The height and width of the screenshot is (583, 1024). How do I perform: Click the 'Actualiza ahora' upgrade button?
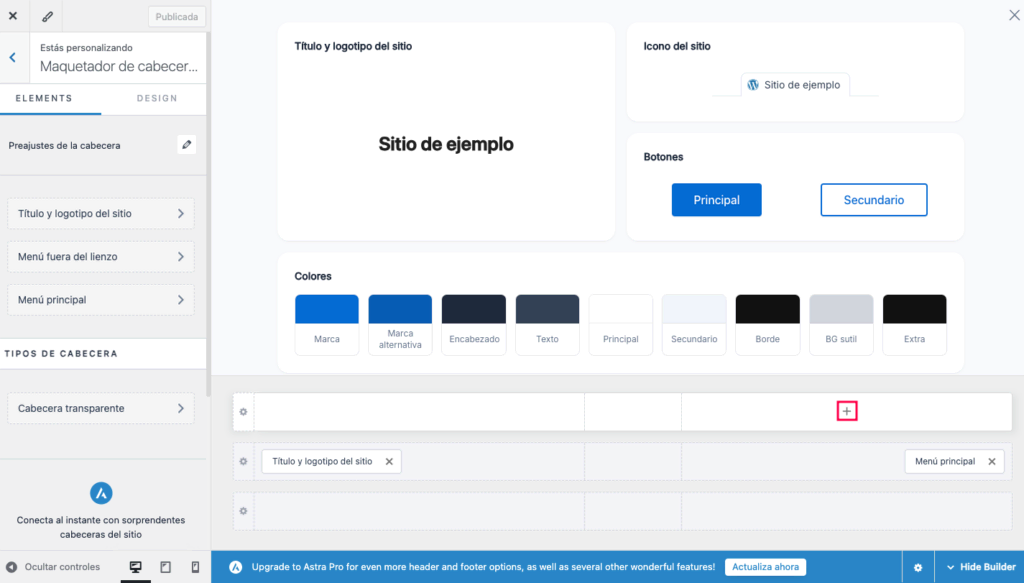click(x=765, y=567)
